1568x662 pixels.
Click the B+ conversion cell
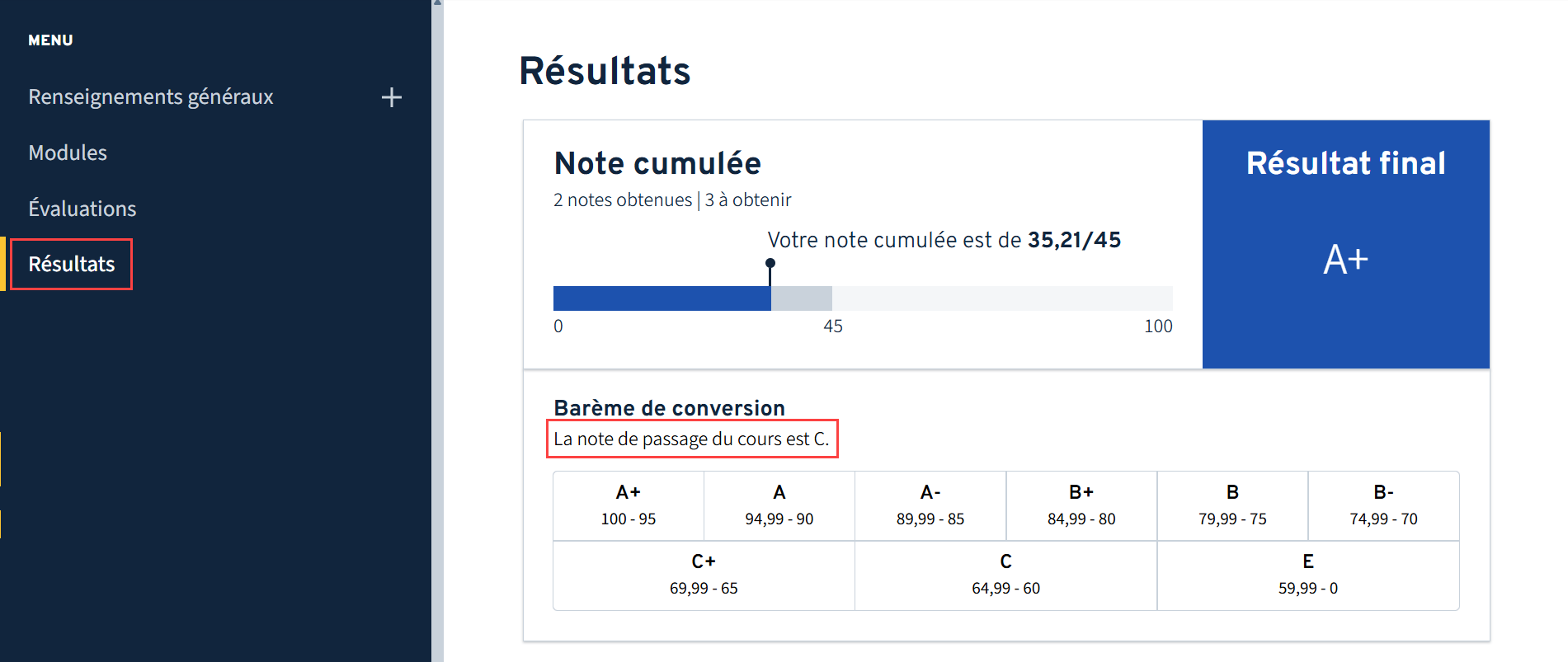[1081, 505]
